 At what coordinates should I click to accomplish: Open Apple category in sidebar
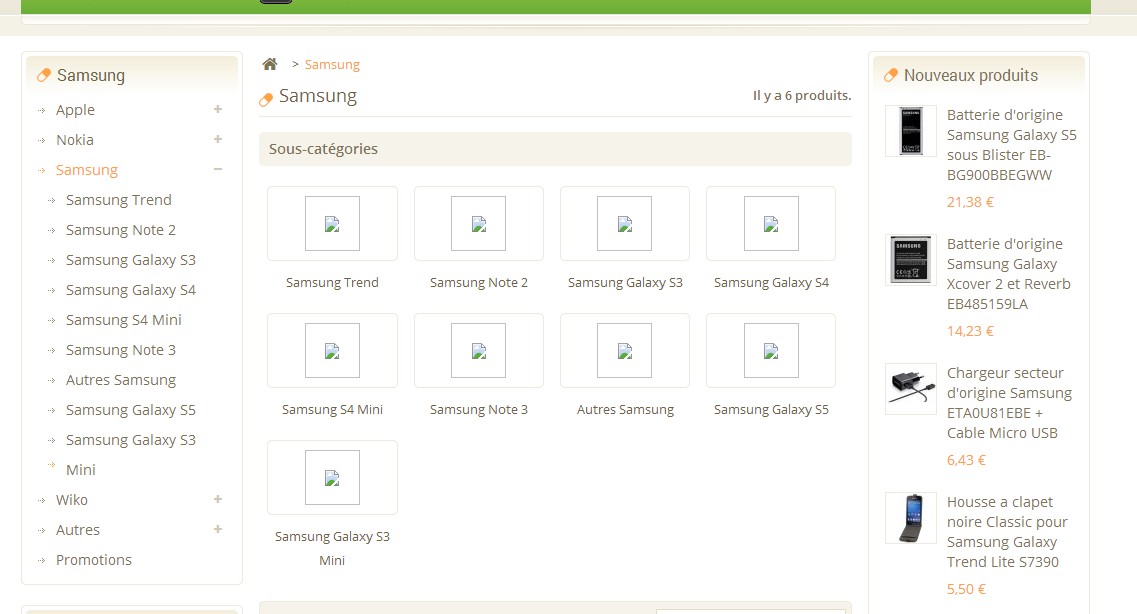[x=75, y=110]
